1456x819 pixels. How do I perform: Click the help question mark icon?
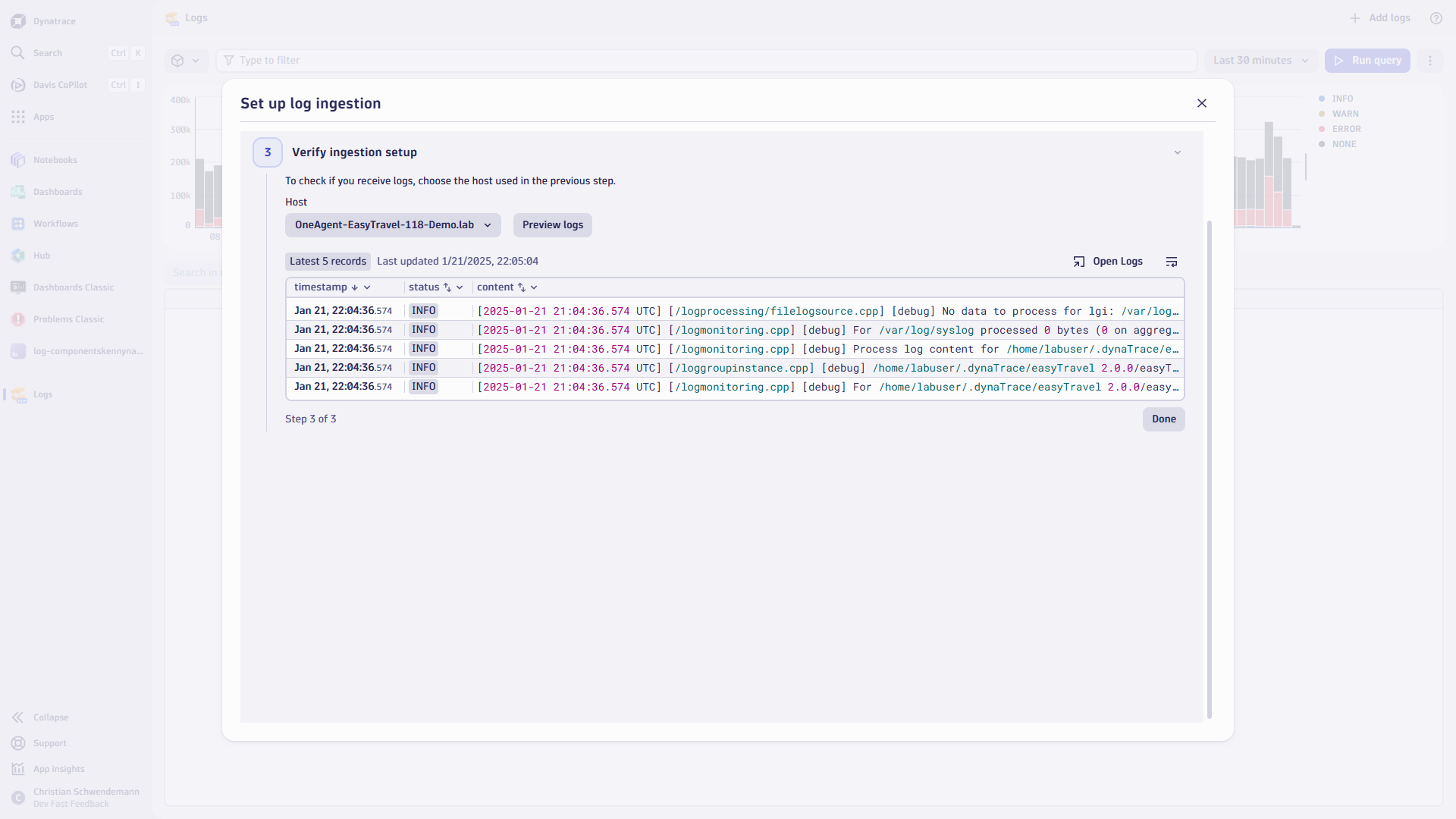[x=1436, y=18]
